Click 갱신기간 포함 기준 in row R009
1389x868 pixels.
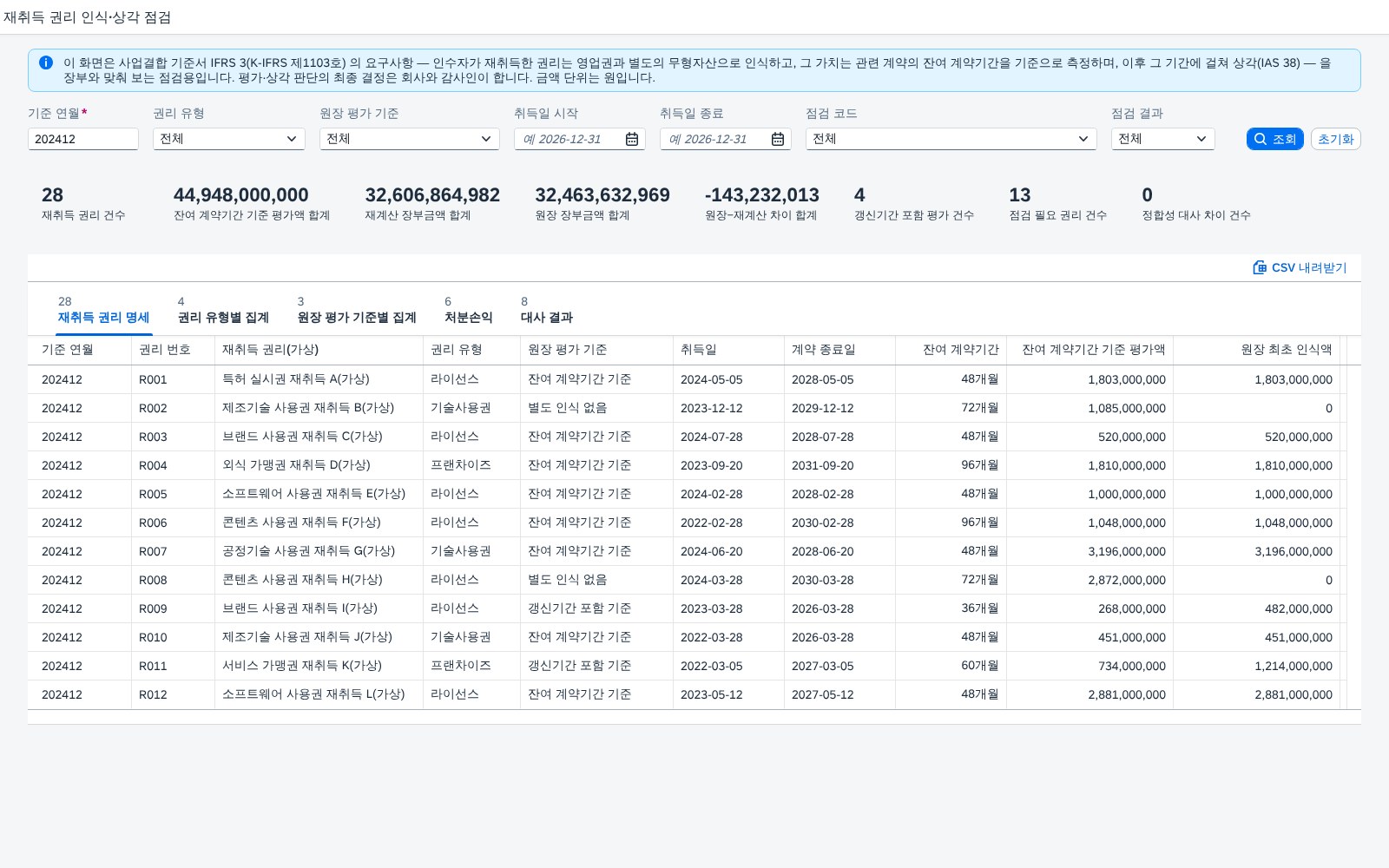[596, 608]
